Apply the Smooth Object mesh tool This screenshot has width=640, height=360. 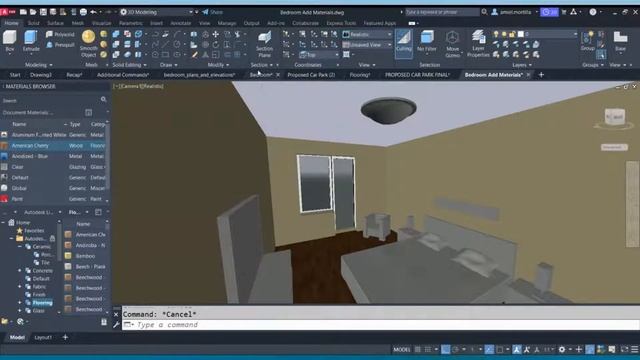pyautogui.click(x=88, y=44)
